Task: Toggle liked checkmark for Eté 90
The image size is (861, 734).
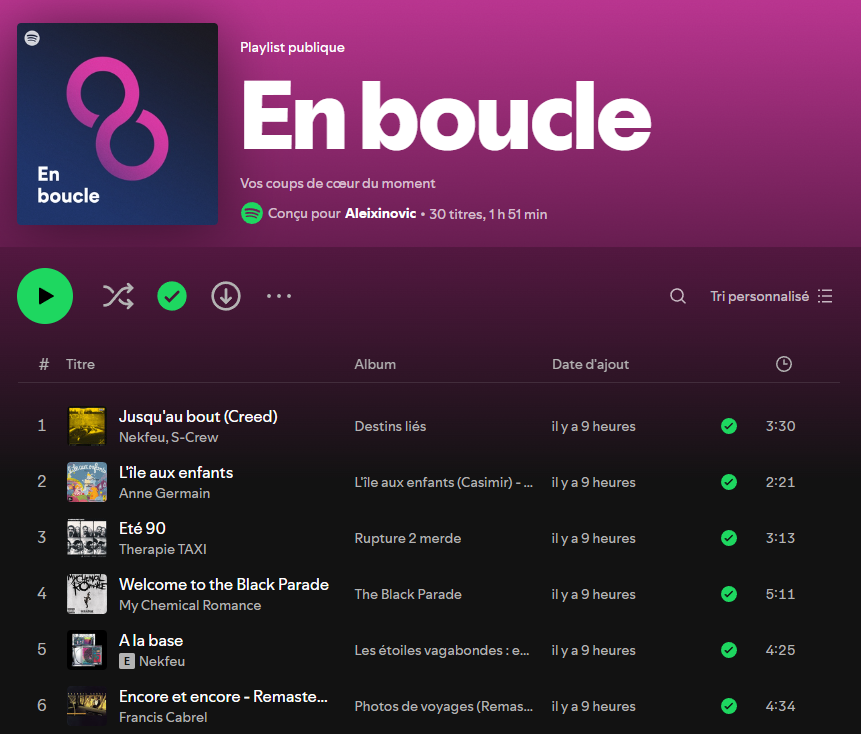Action: coord(729,538)
